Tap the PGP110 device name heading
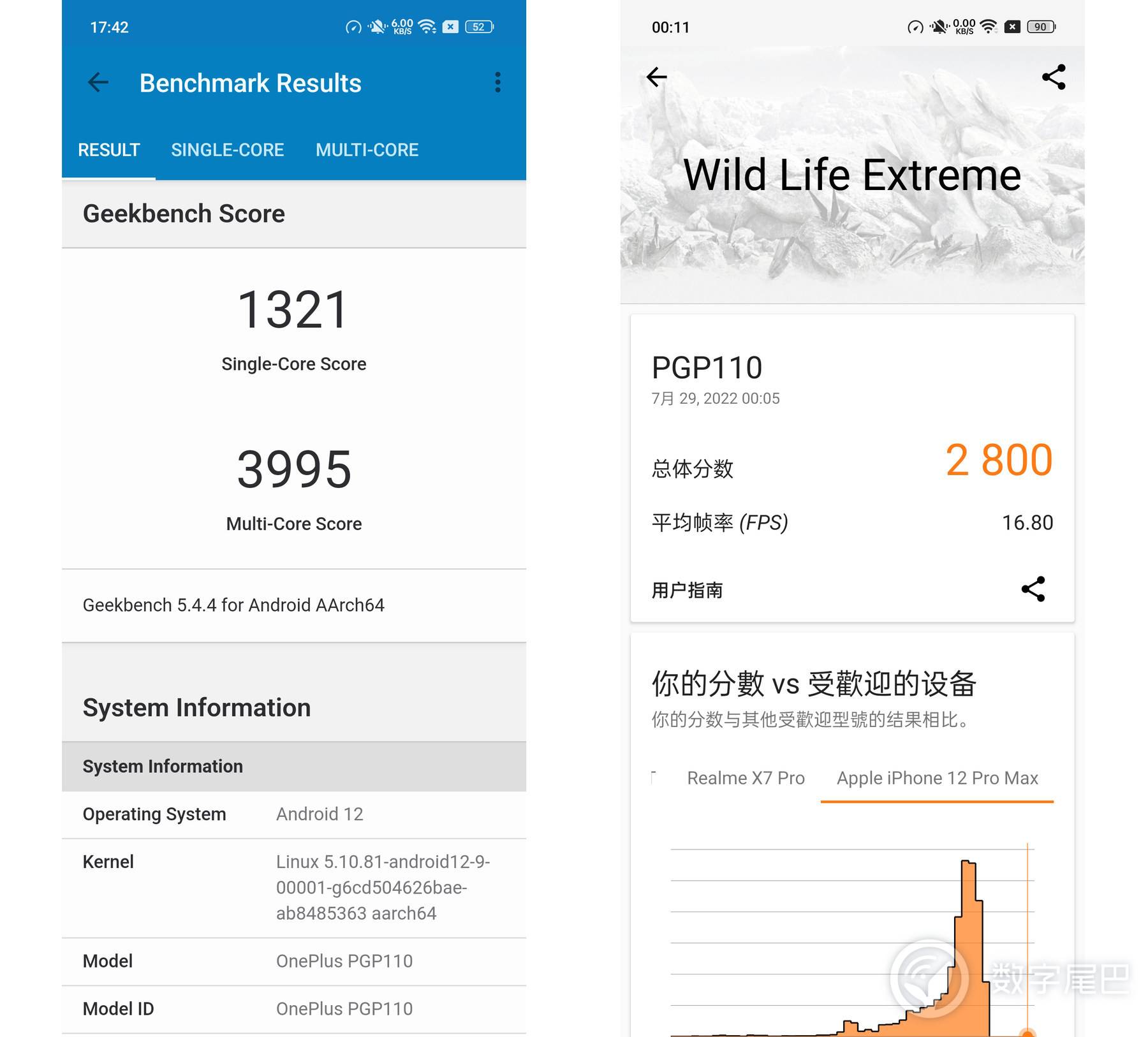Viewport: 1148px width, 1037px height. (x=707, y=368)
